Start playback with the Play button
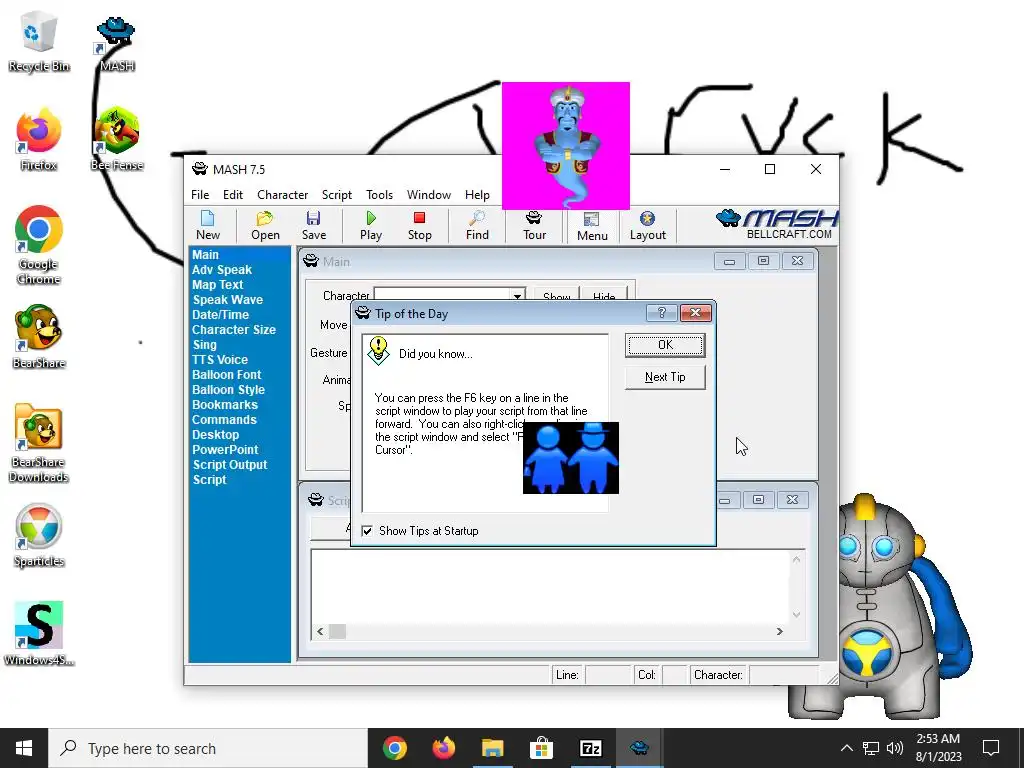1024x768 pixels. (371, 225)
